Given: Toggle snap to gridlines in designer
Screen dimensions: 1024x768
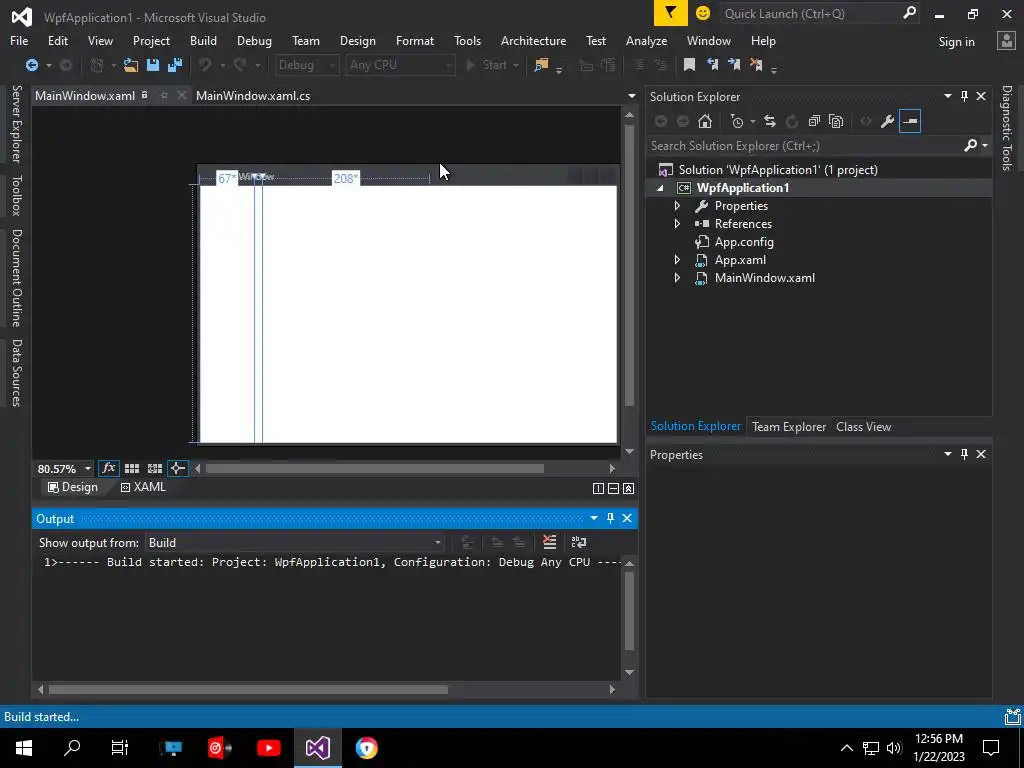Looking at the screenshot, I should point(155,468).
